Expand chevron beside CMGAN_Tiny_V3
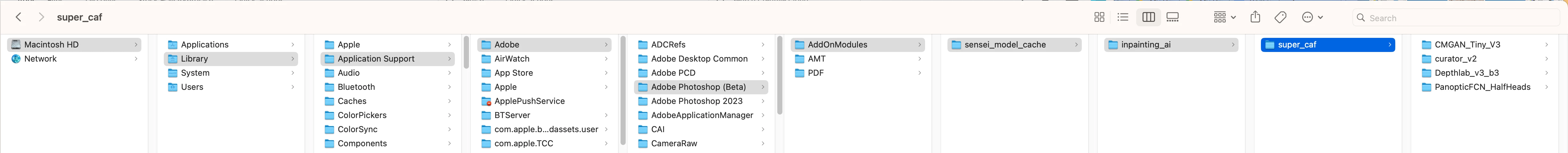This screenshot has height=153, width=1568. coord(1546,45)
